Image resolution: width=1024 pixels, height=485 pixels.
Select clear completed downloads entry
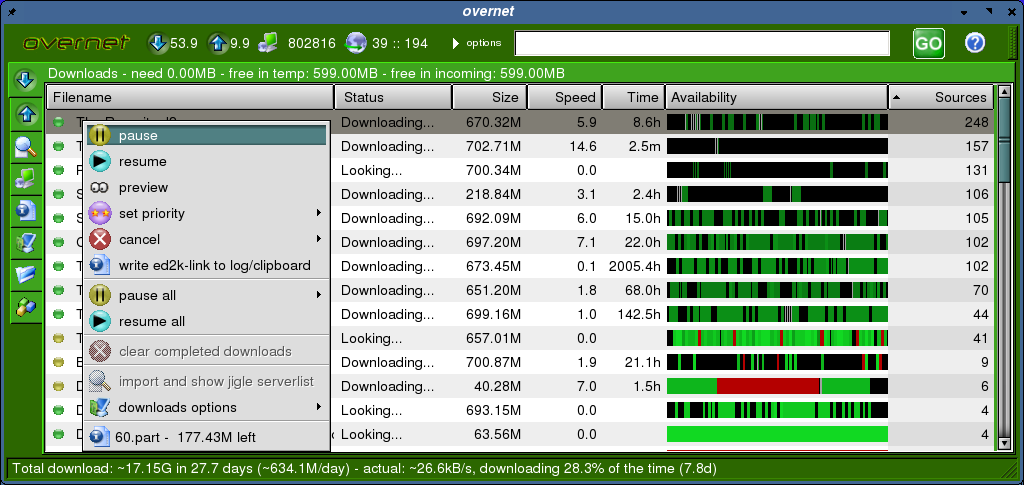pyautogui.click(x=206, y=351)
